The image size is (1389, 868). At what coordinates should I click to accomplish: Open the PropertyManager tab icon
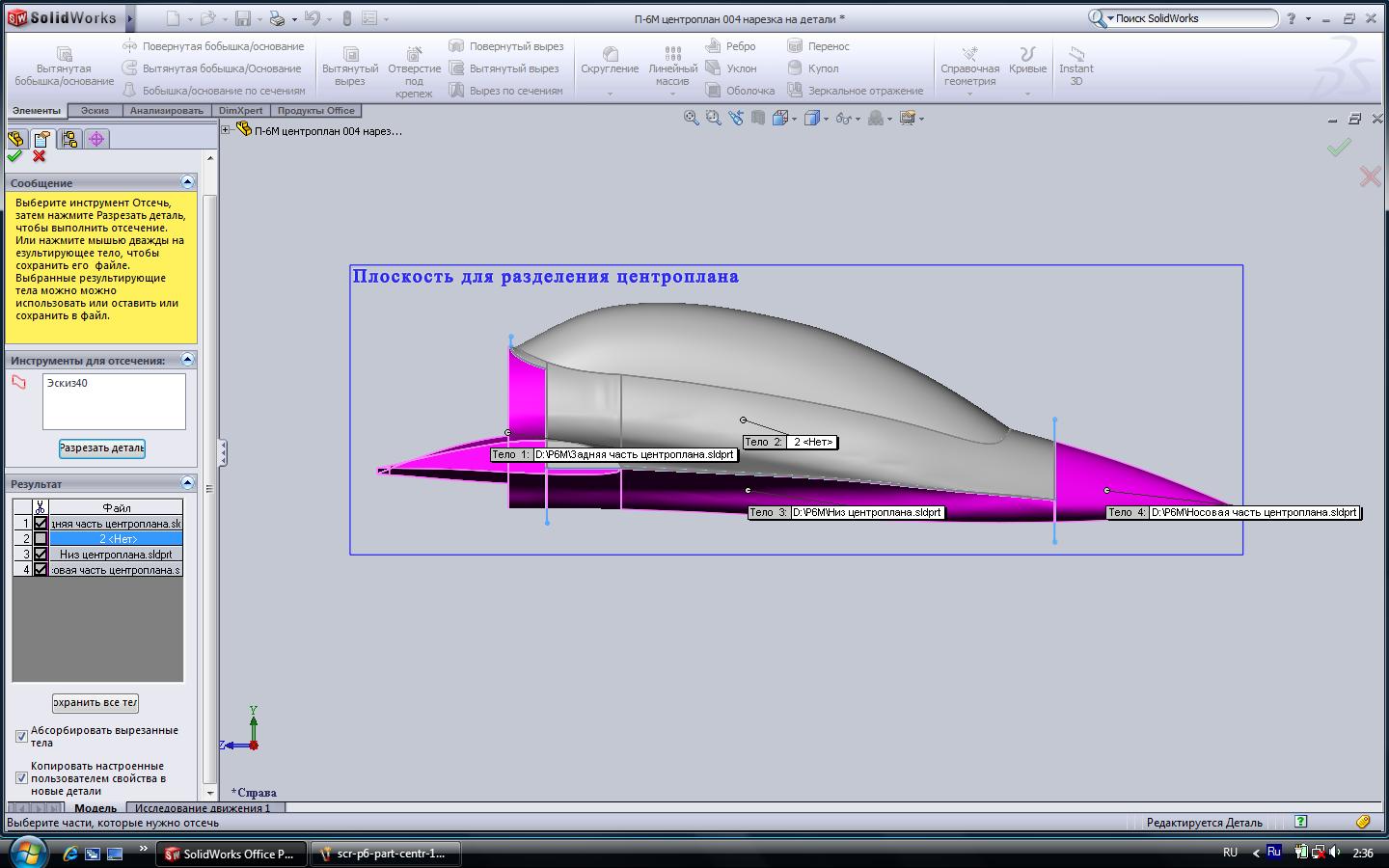tap(42, 139)
